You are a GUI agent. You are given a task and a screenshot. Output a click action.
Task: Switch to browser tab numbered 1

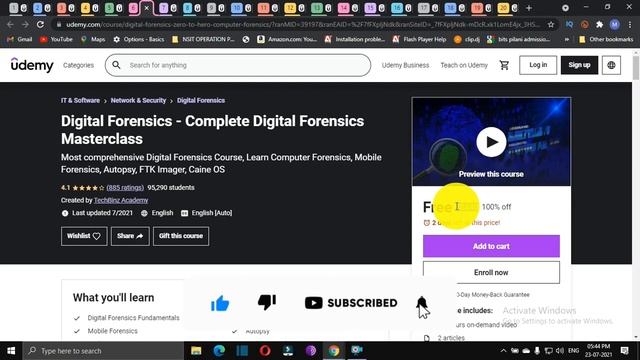click(x=18, y=8)
